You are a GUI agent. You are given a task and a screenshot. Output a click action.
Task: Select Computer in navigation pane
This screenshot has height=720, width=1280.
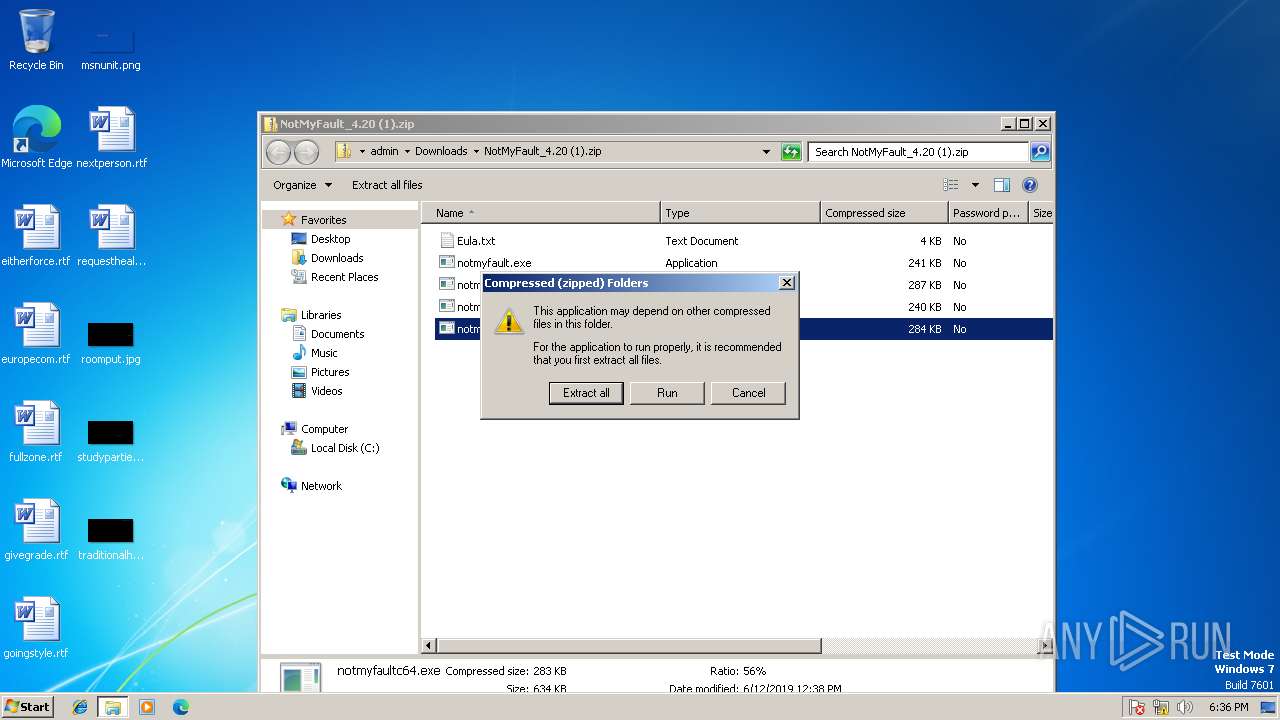coord(324,429)
